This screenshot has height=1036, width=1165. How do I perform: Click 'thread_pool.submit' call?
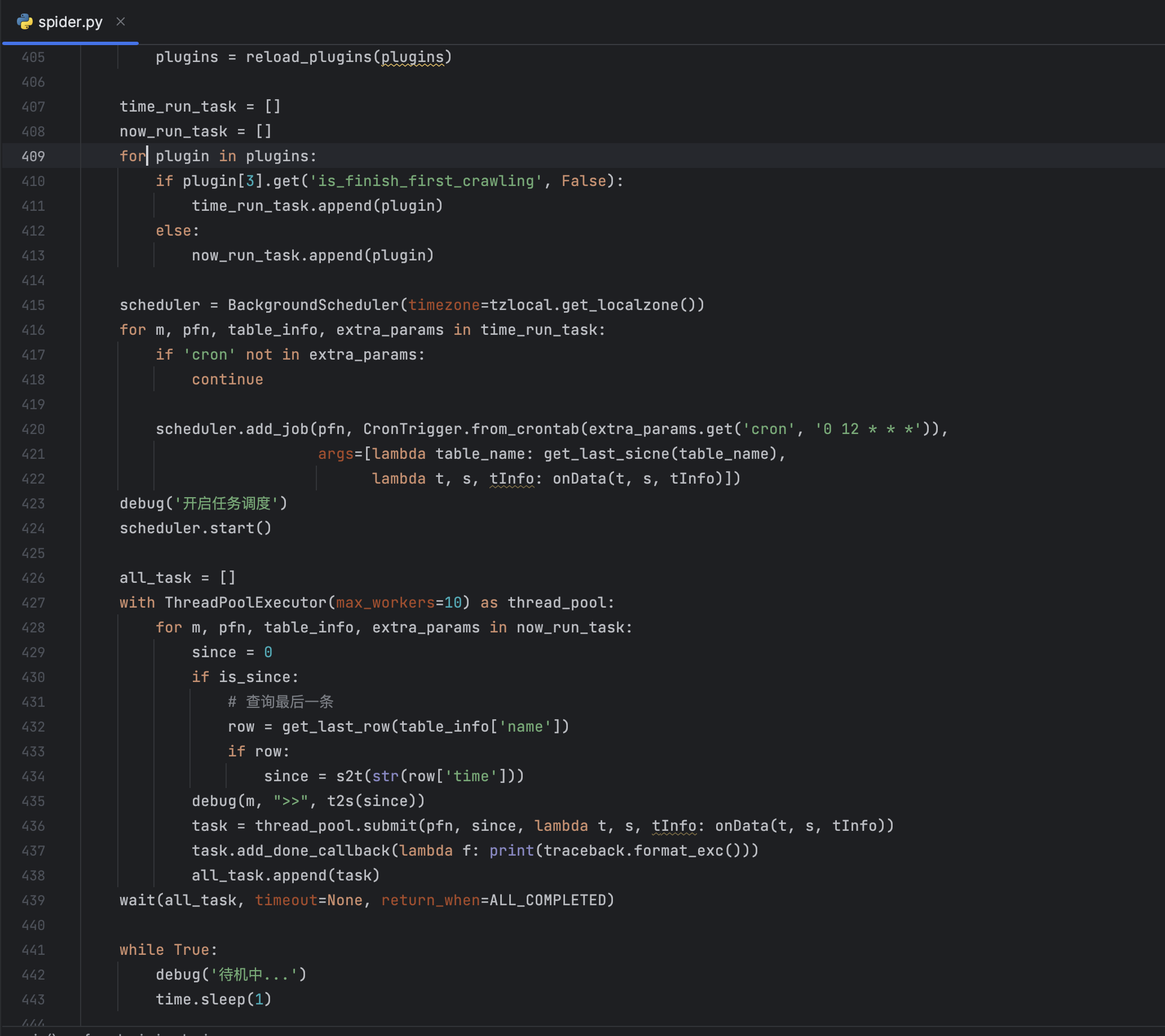tap(336, 826)
